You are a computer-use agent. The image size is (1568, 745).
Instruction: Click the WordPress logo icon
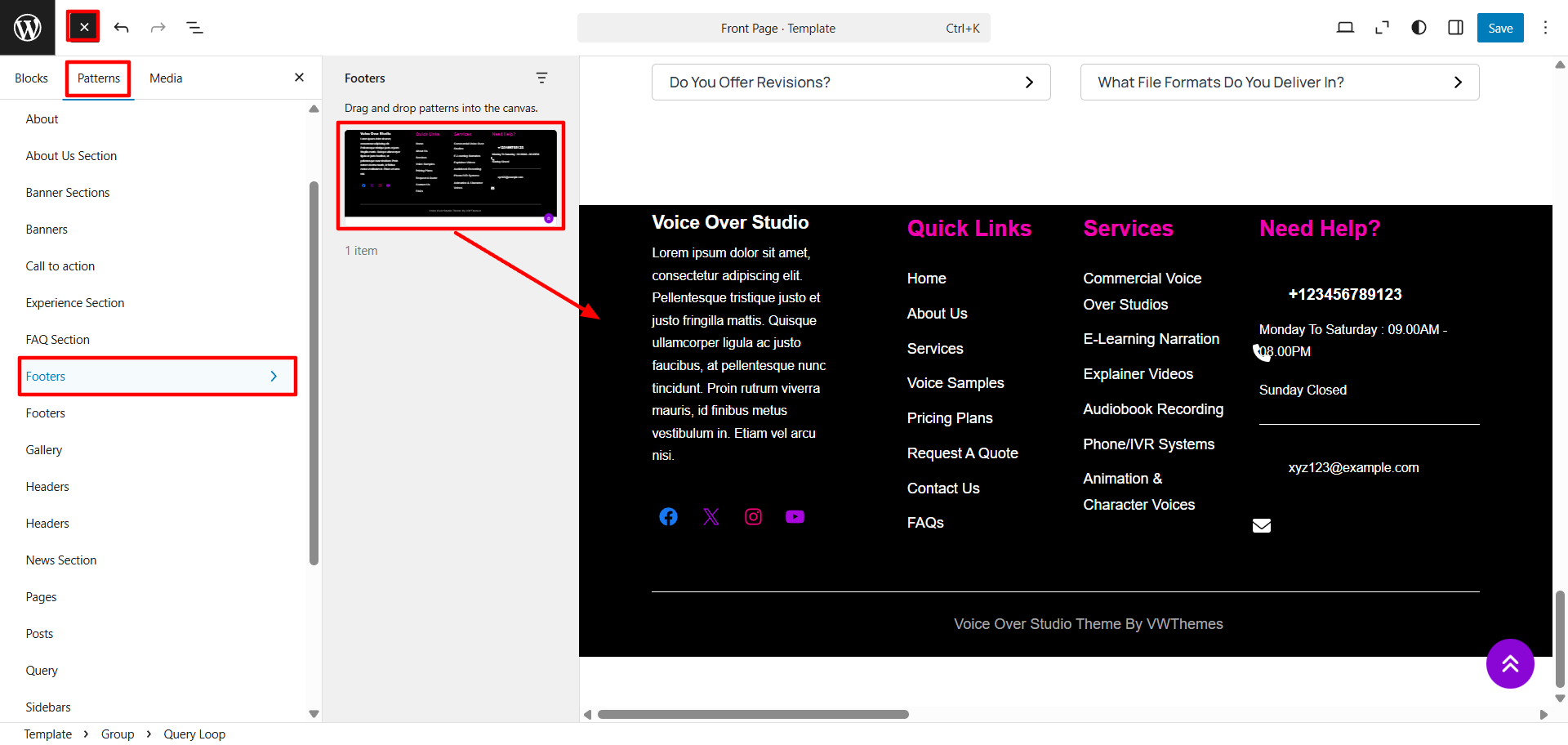[27, 28]
